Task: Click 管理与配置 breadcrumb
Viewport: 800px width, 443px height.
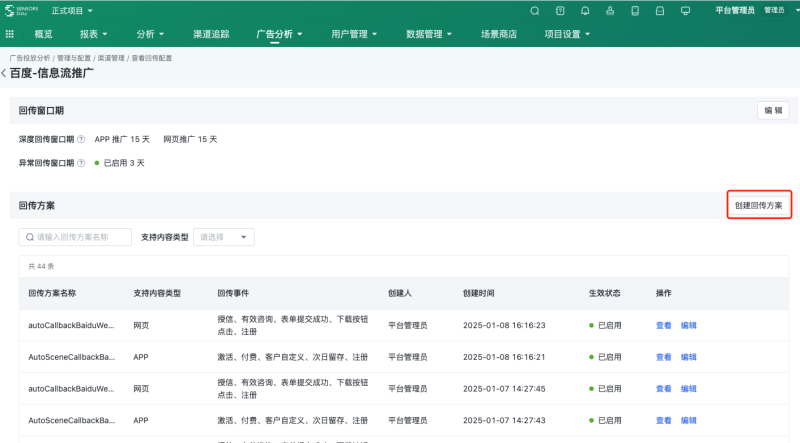Action: (x=73, y=58)
